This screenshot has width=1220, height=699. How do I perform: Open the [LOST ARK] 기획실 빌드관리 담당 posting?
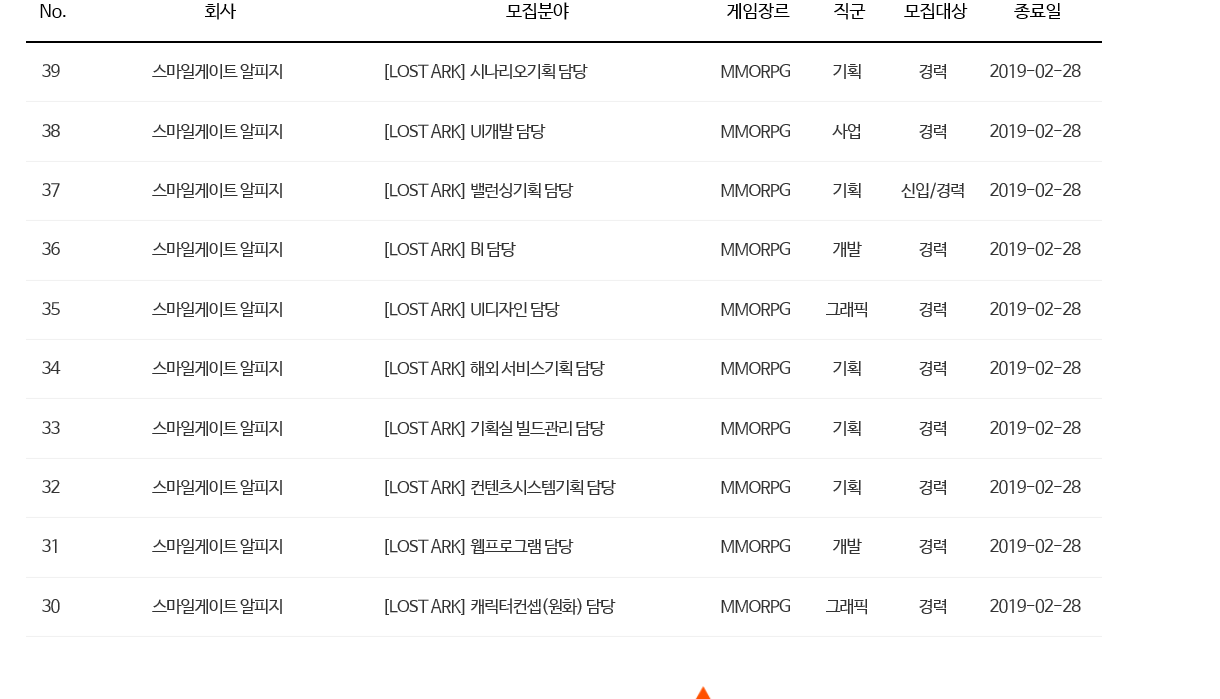tap(494, 429)
